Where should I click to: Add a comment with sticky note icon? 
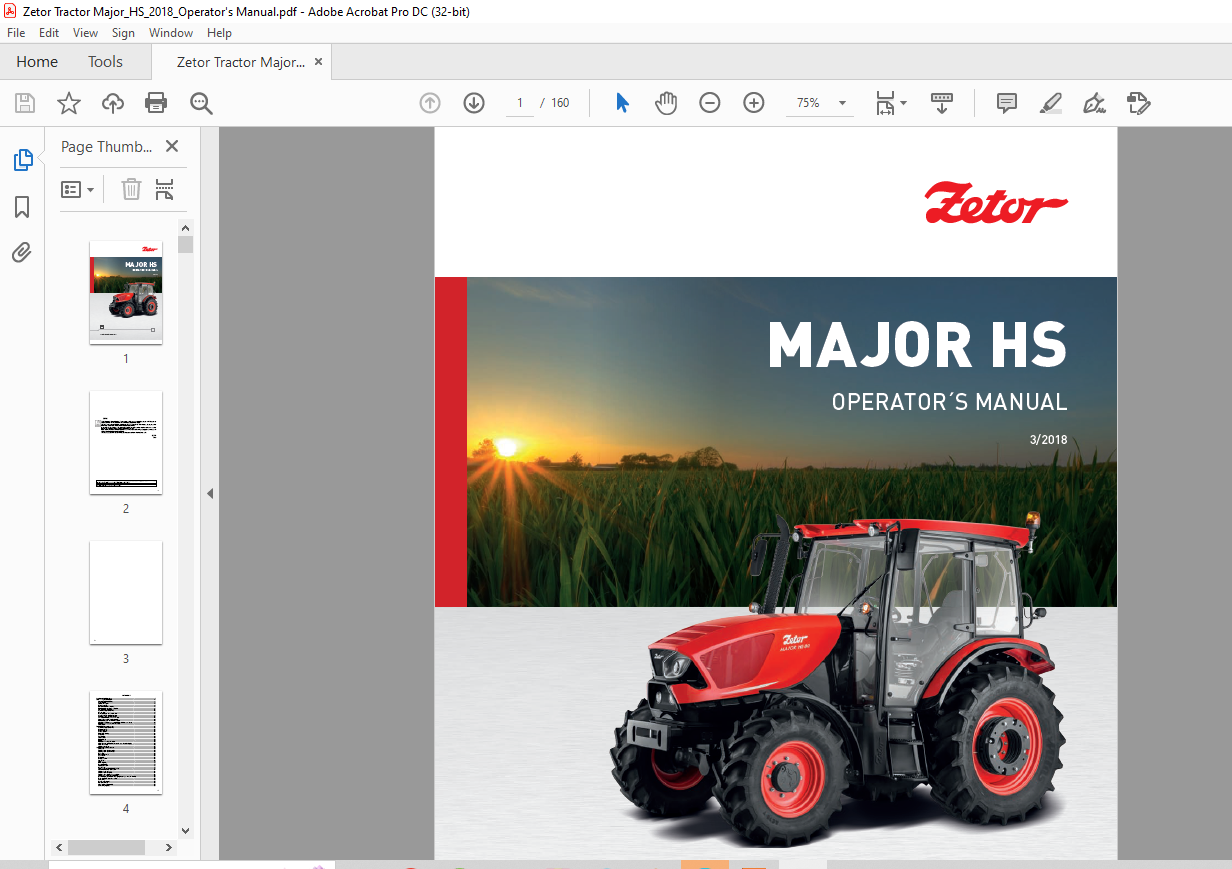coord(1007,103)
